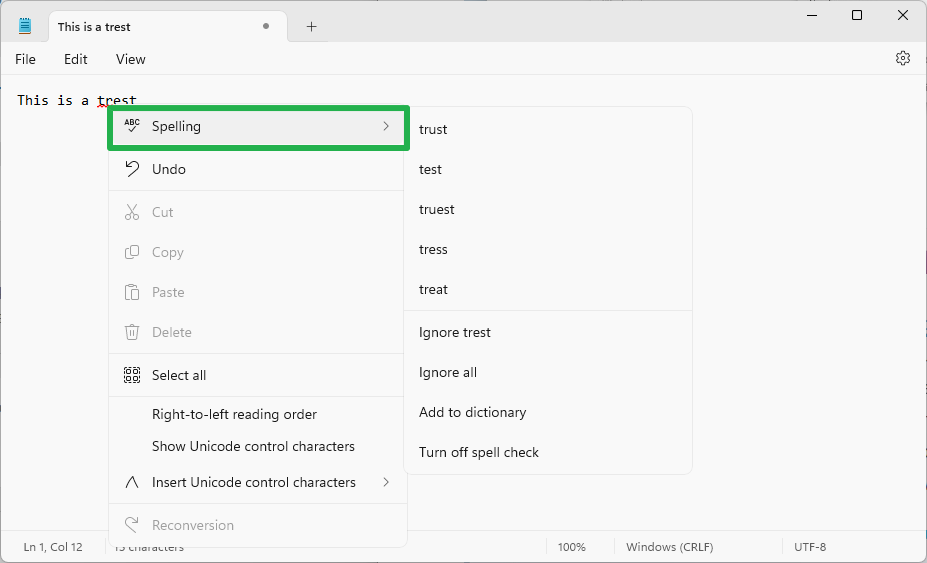Click the Insert Unicode caret icon
This screenshot has width=927, height=563.
coord(132,483)
